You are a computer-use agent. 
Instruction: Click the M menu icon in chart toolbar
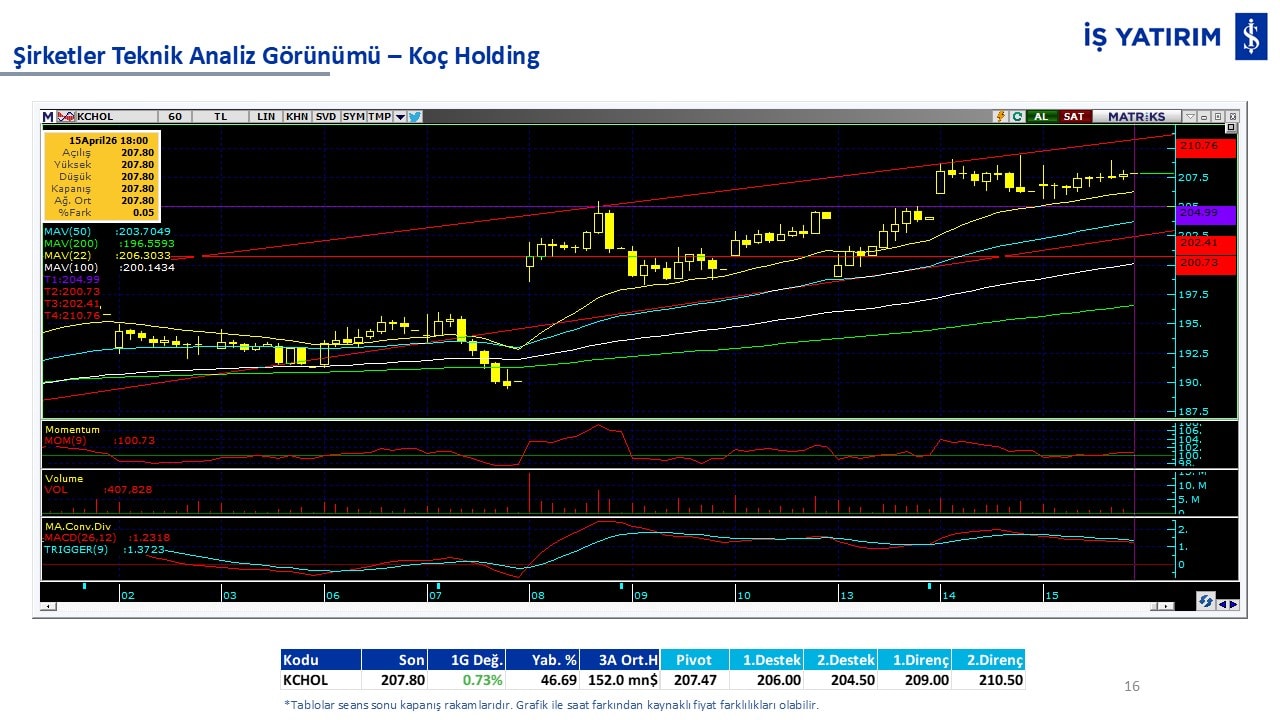pyautogui.click(x=47, y=117)
